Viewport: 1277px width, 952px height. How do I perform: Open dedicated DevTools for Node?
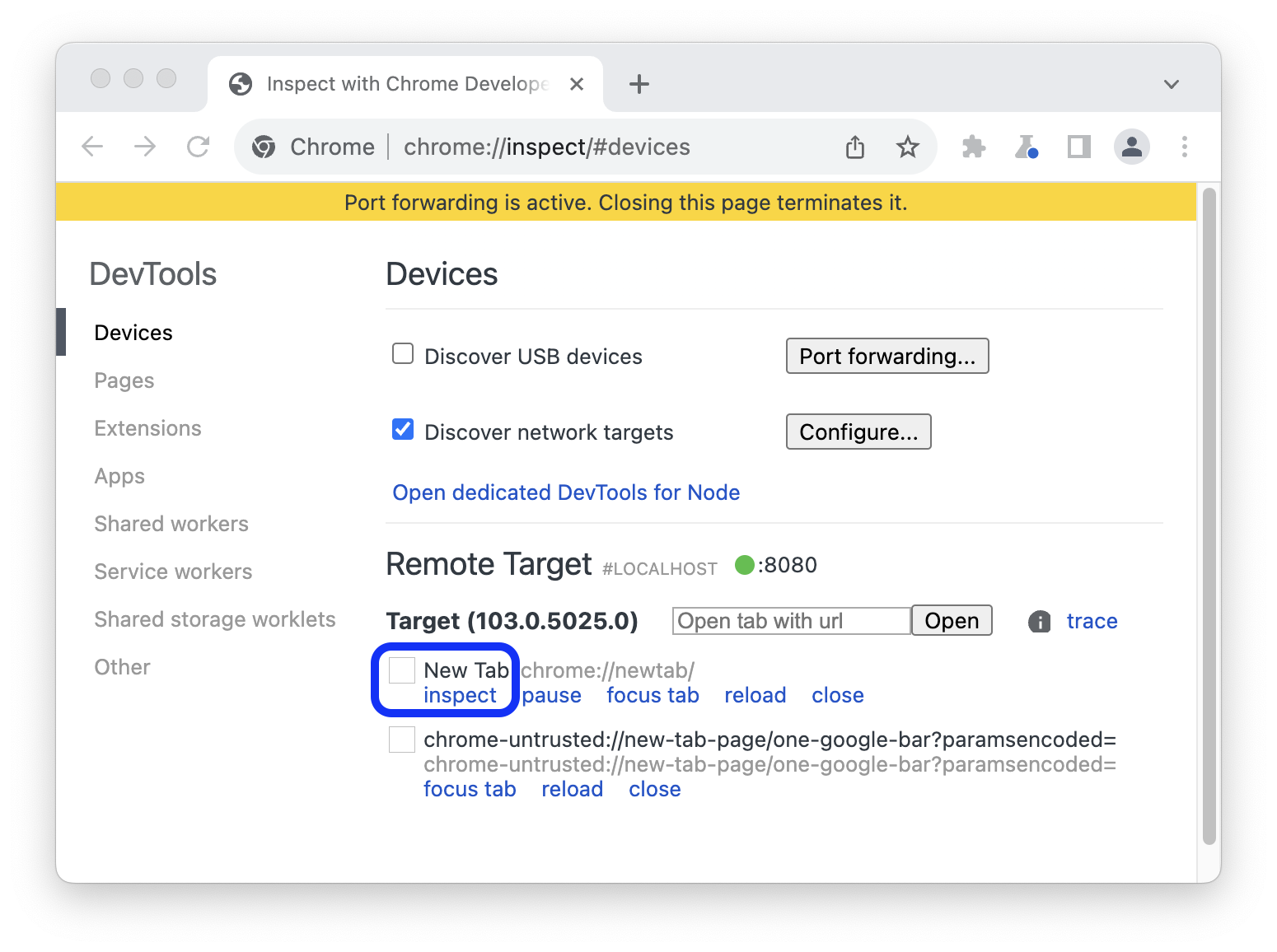[x=566, y=492]
